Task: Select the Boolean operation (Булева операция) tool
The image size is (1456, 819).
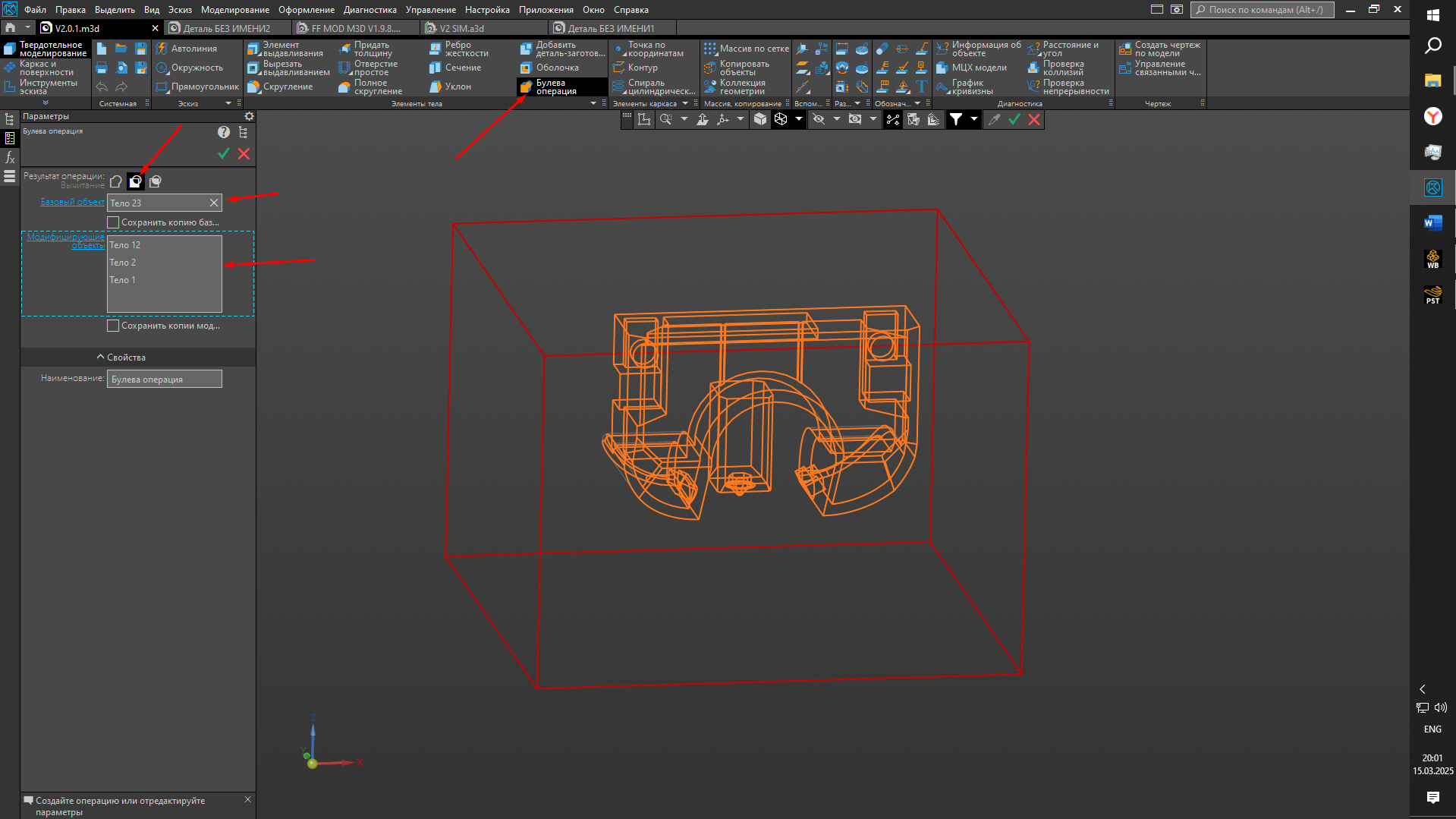Action: pos(562,87)
